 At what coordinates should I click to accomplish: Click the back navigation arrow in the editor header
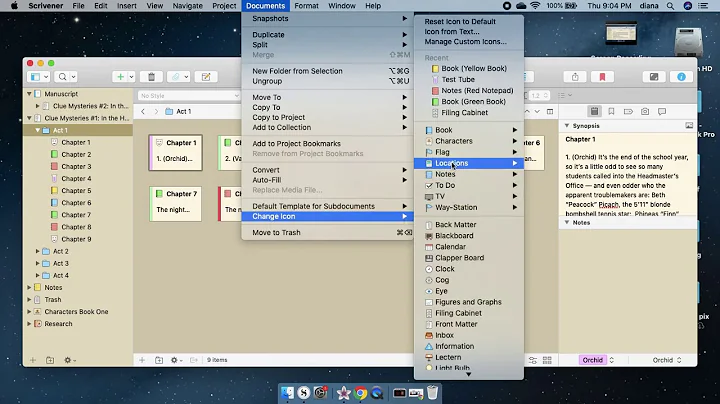(143, 111)
